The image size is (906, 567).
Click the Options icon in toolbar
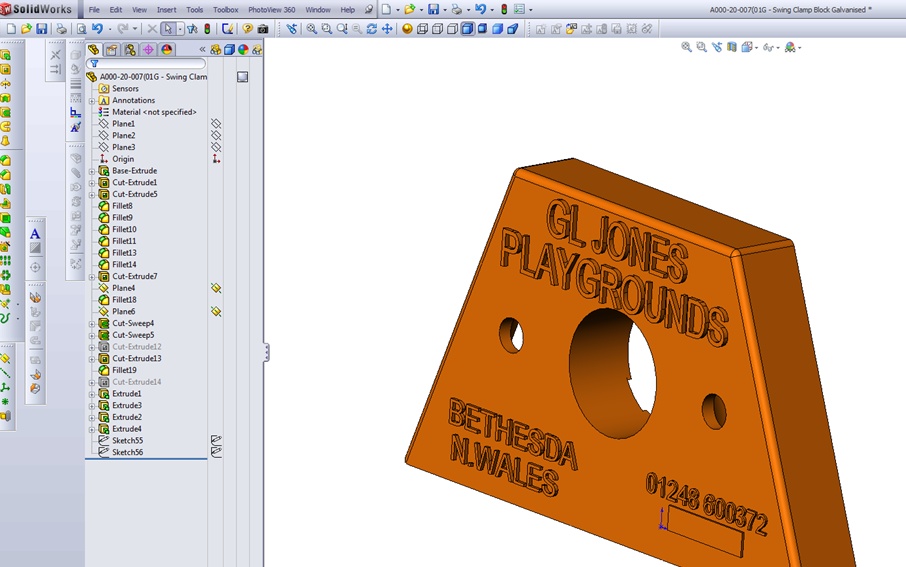tap(520, 10)
